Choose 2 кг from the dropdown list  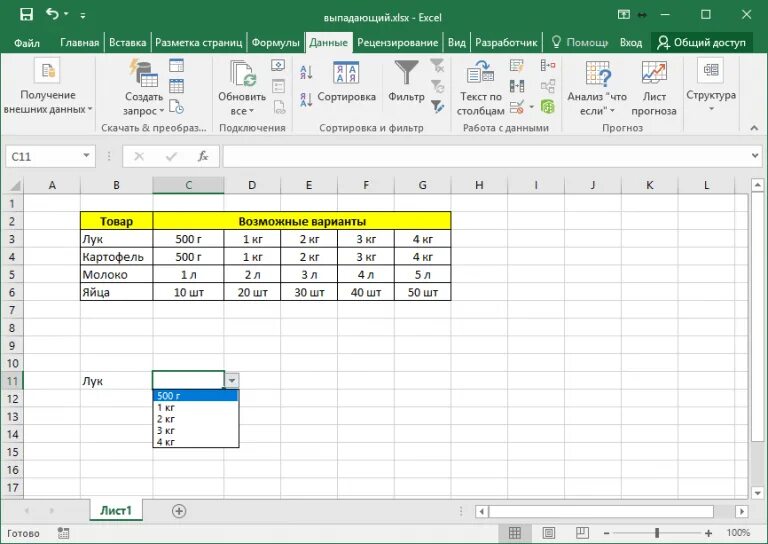pyautogui.click(x=195, y=419)
